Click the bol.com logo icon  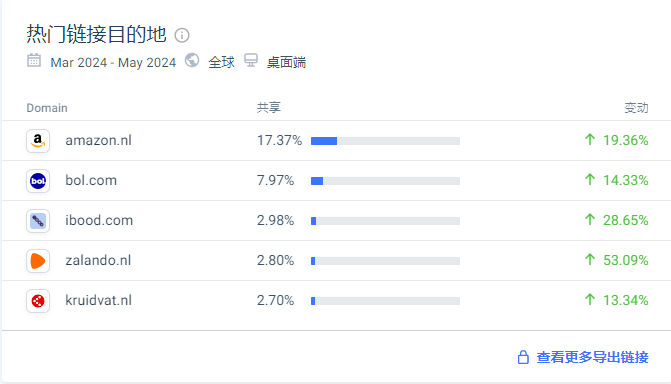point(38,181)
